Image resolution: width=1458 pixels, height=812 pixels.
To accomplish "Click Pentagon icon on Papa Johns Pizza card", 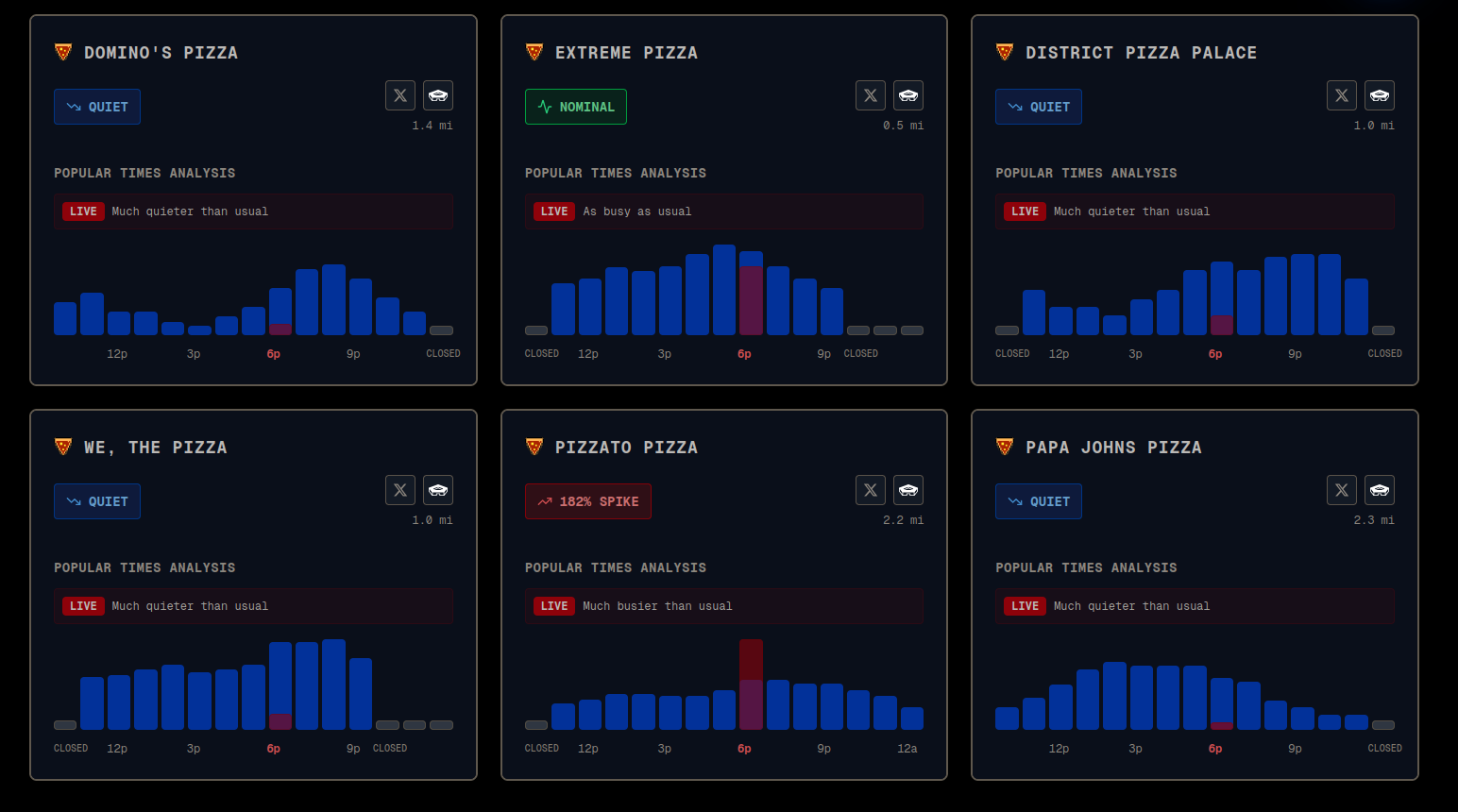I will (1380, 490).
